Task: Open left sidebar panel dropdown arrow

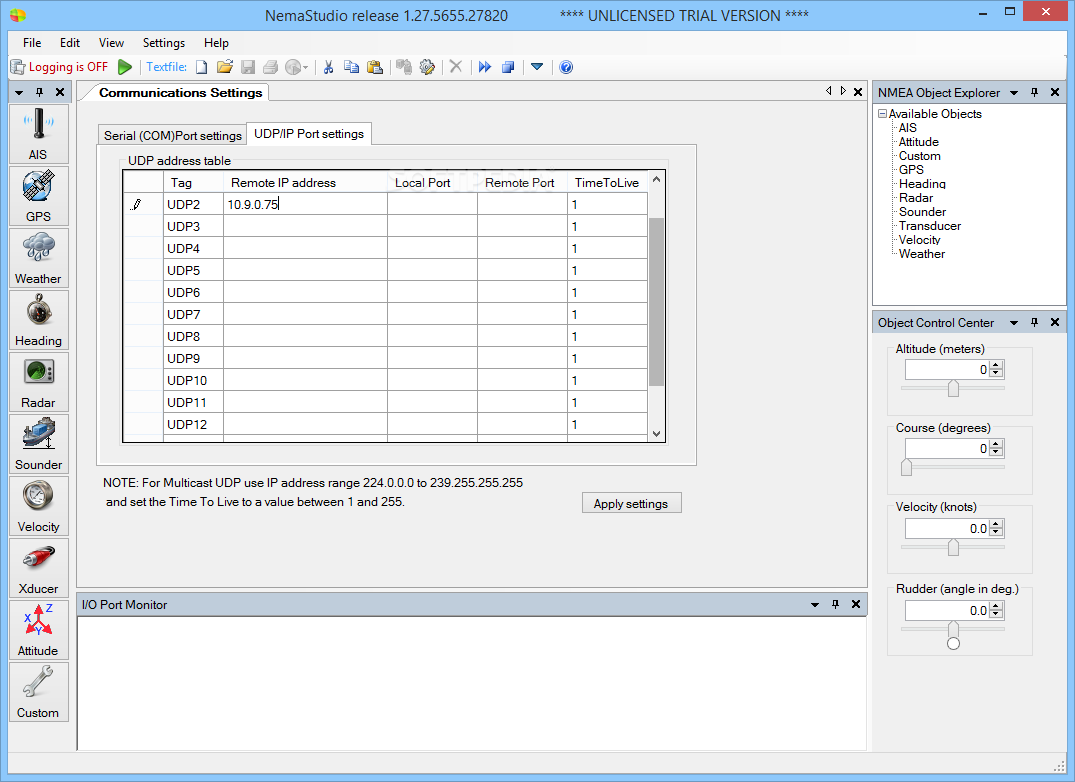Action: 19,93
